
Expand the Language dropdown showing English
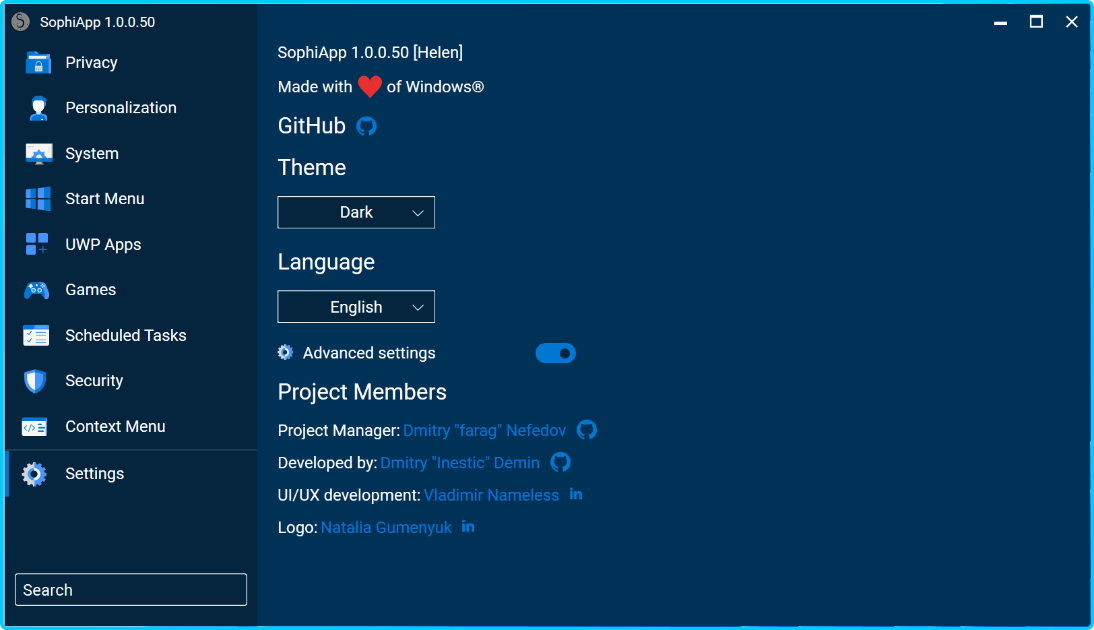tap(356, 307)
